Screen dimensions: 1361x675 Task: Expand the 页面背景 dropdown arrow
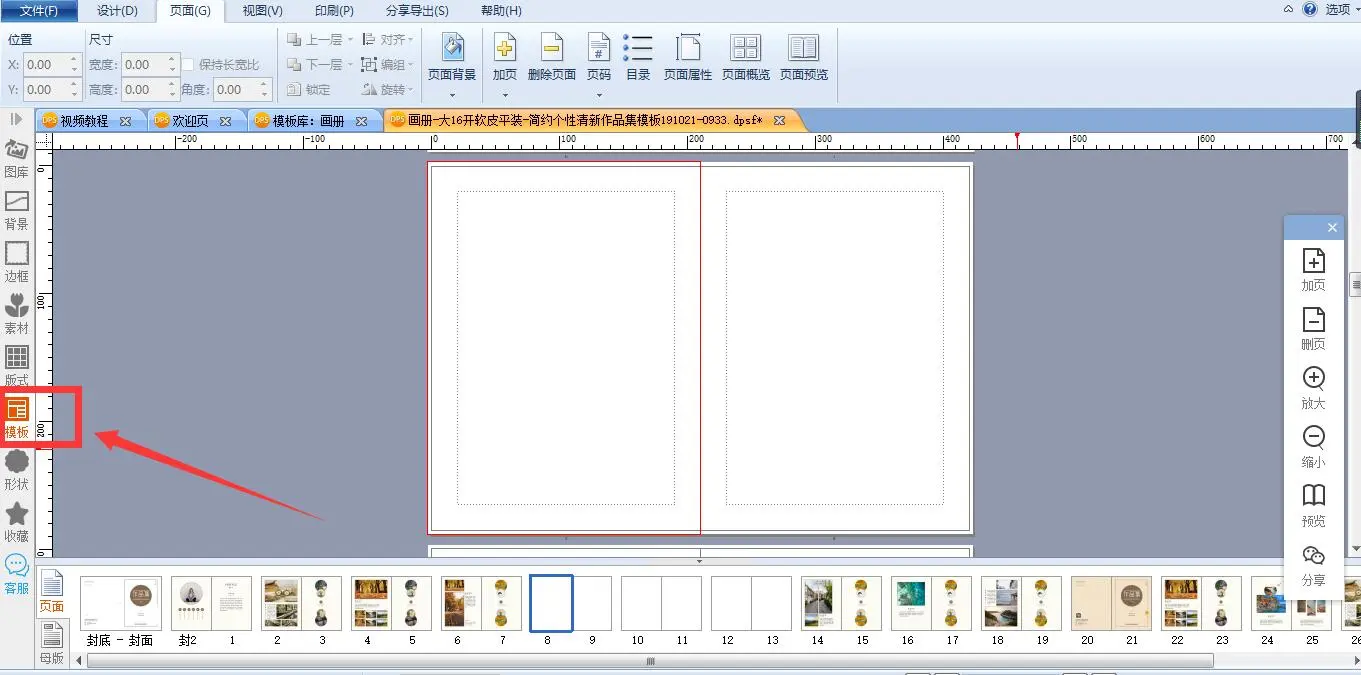pyautogui.click(x=452, y=96)
